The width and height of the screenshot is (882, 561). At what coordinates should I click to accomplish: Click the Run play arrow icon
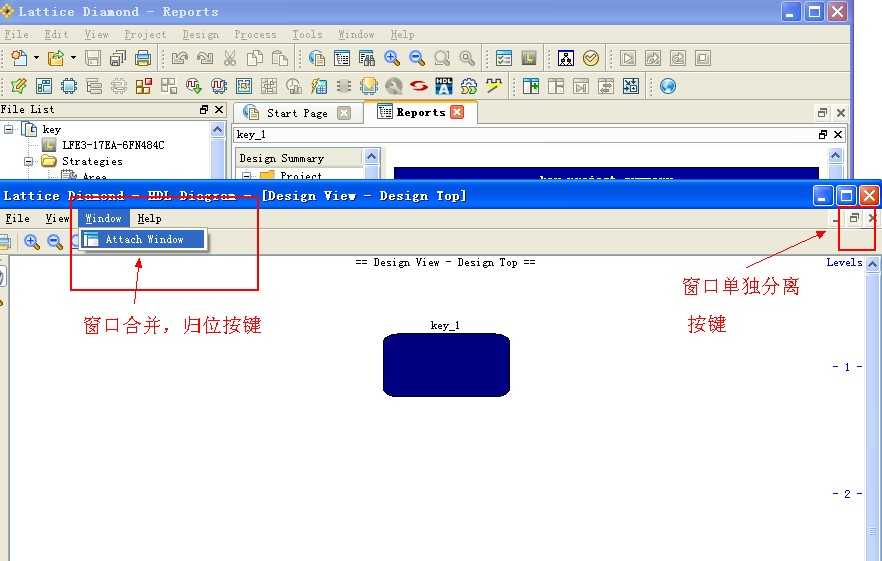628,58
